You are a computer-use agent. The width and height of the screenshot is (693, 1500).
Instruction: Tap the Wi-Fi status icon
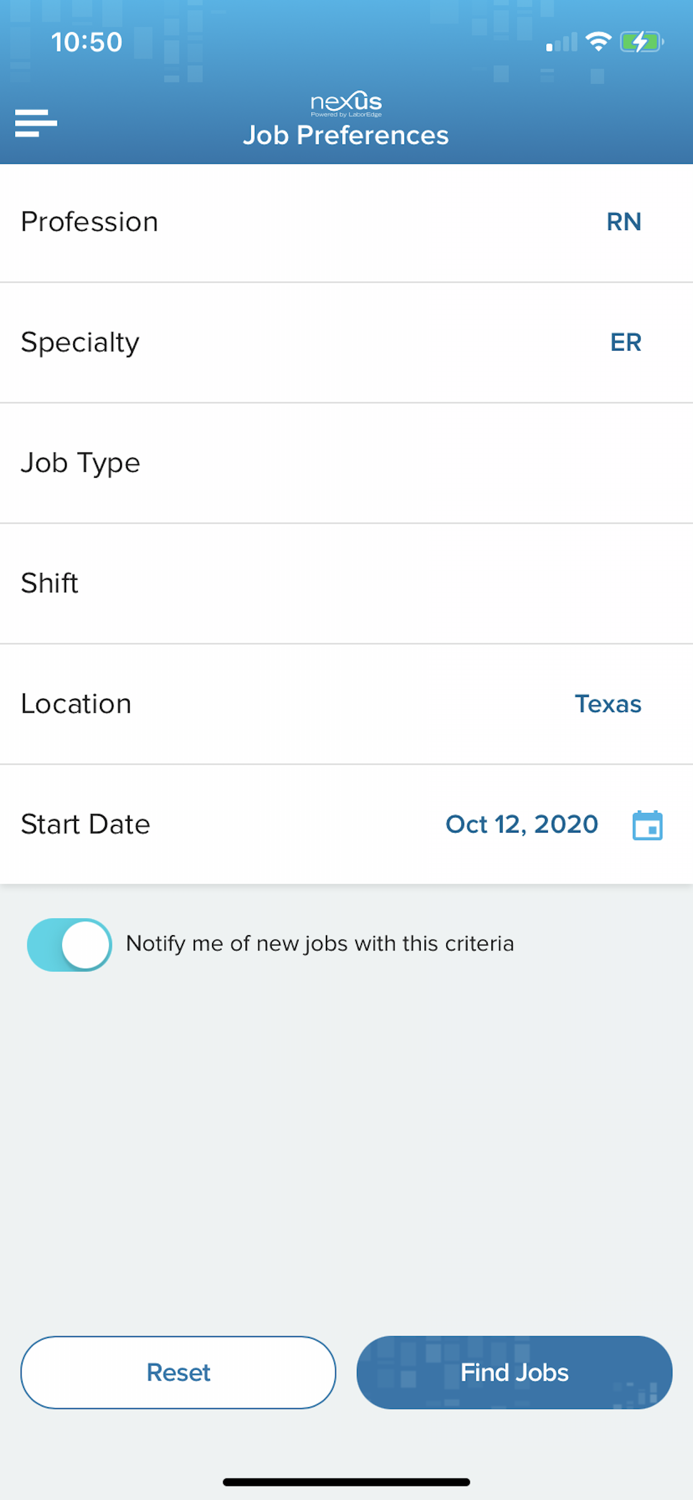click(x=598, y=42)
